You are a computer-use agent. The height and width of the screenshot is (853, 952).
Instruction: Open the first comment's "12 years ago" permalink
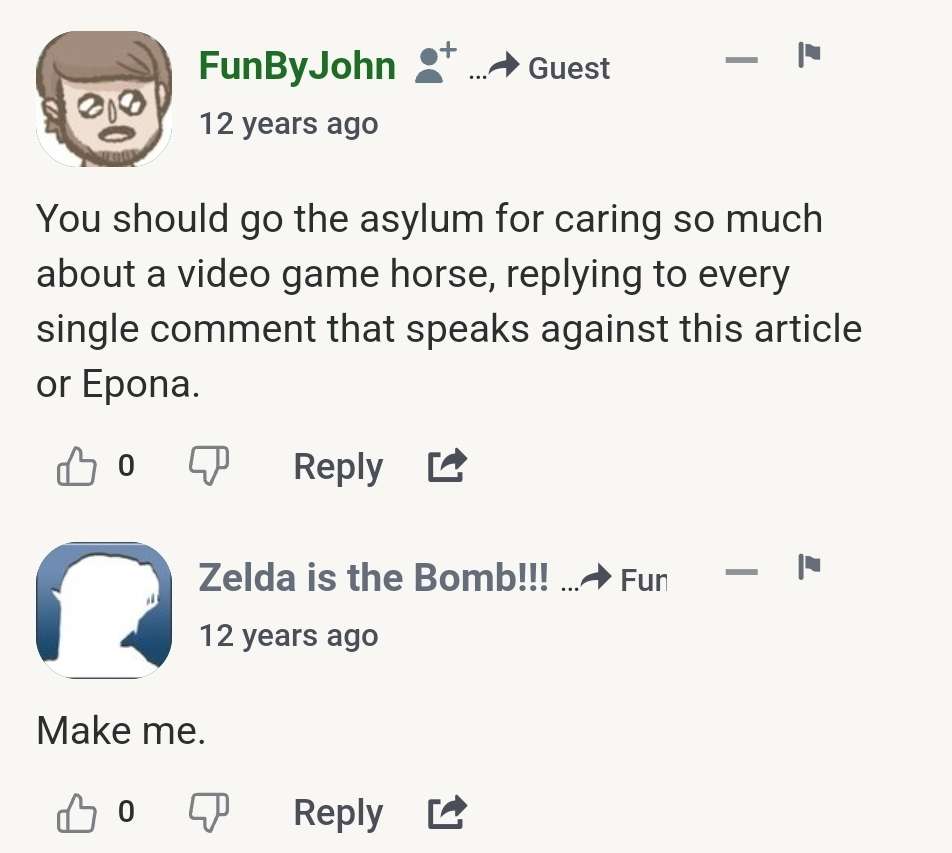click(x=289, y=124)
